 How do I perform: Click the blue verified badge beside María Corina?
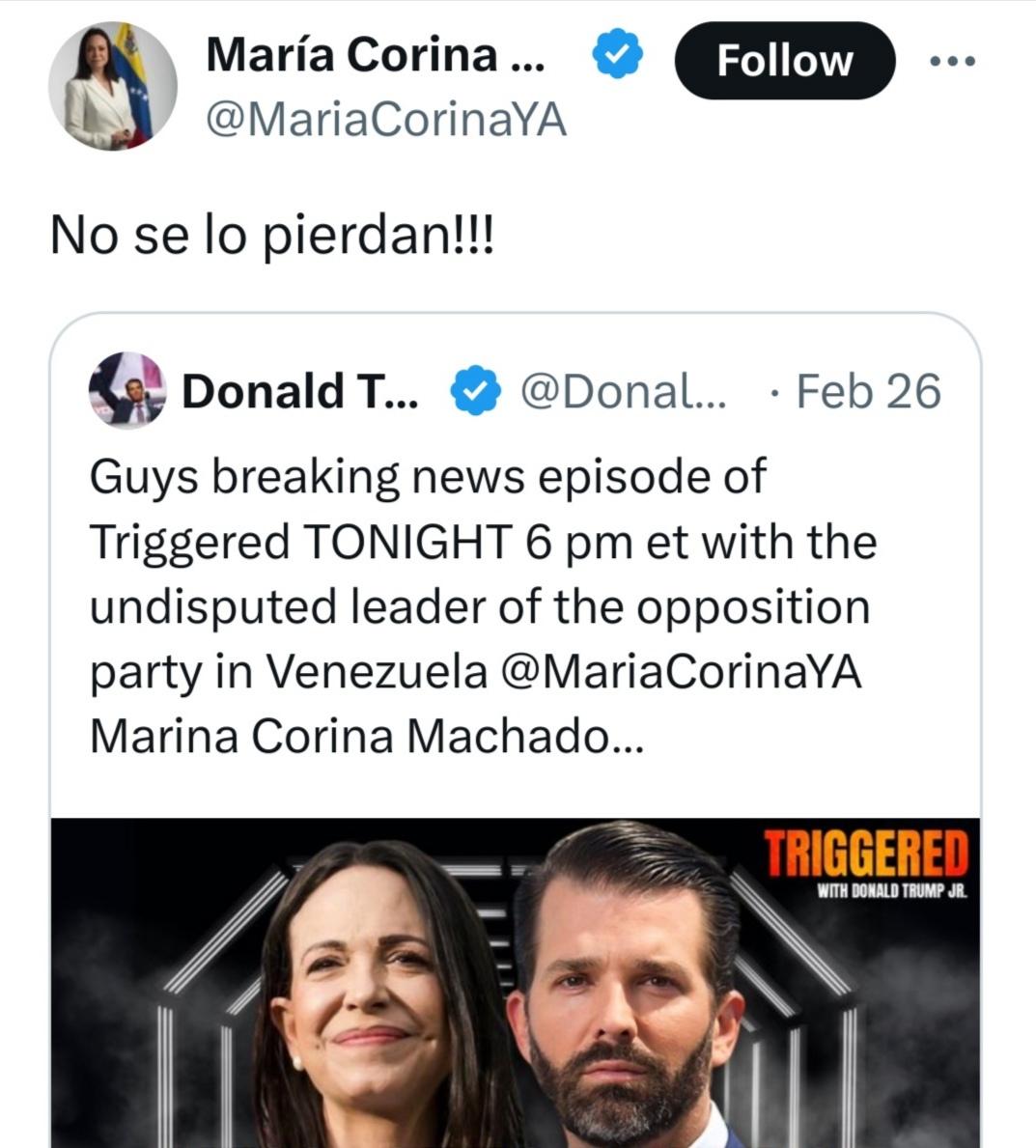617,56
